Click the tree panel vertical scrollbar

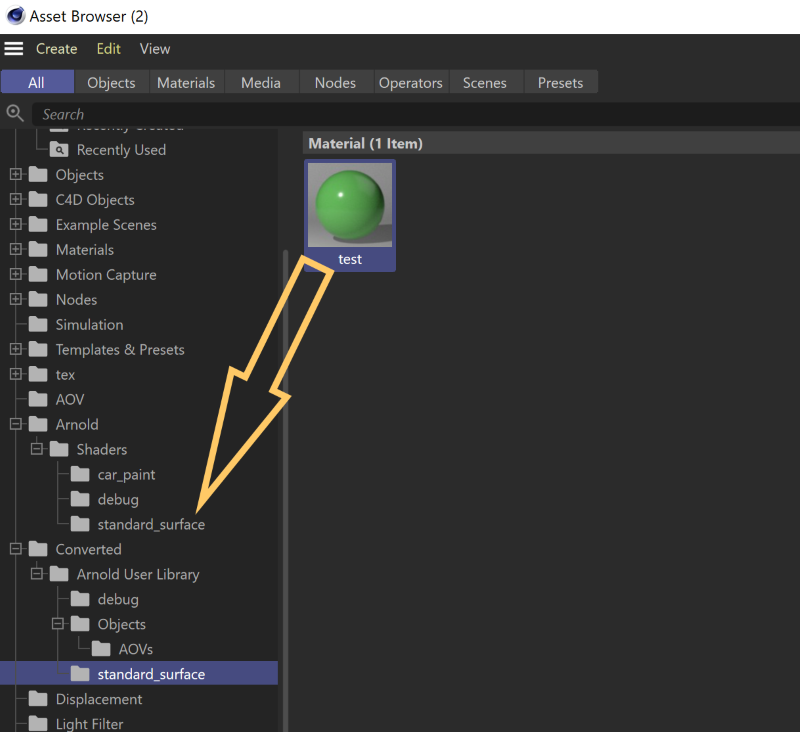point(286,490)
